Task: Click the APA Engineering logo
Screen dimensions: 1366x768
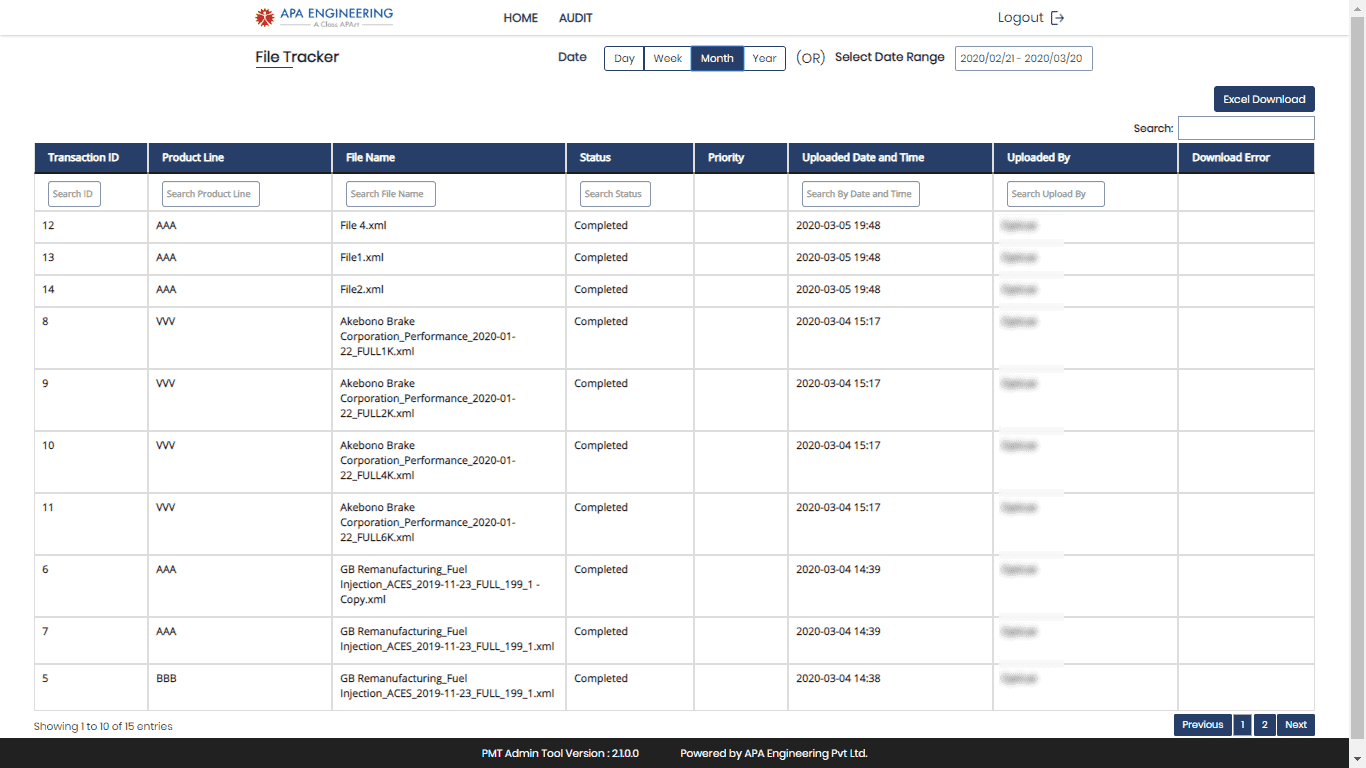Action: (325, 17)
